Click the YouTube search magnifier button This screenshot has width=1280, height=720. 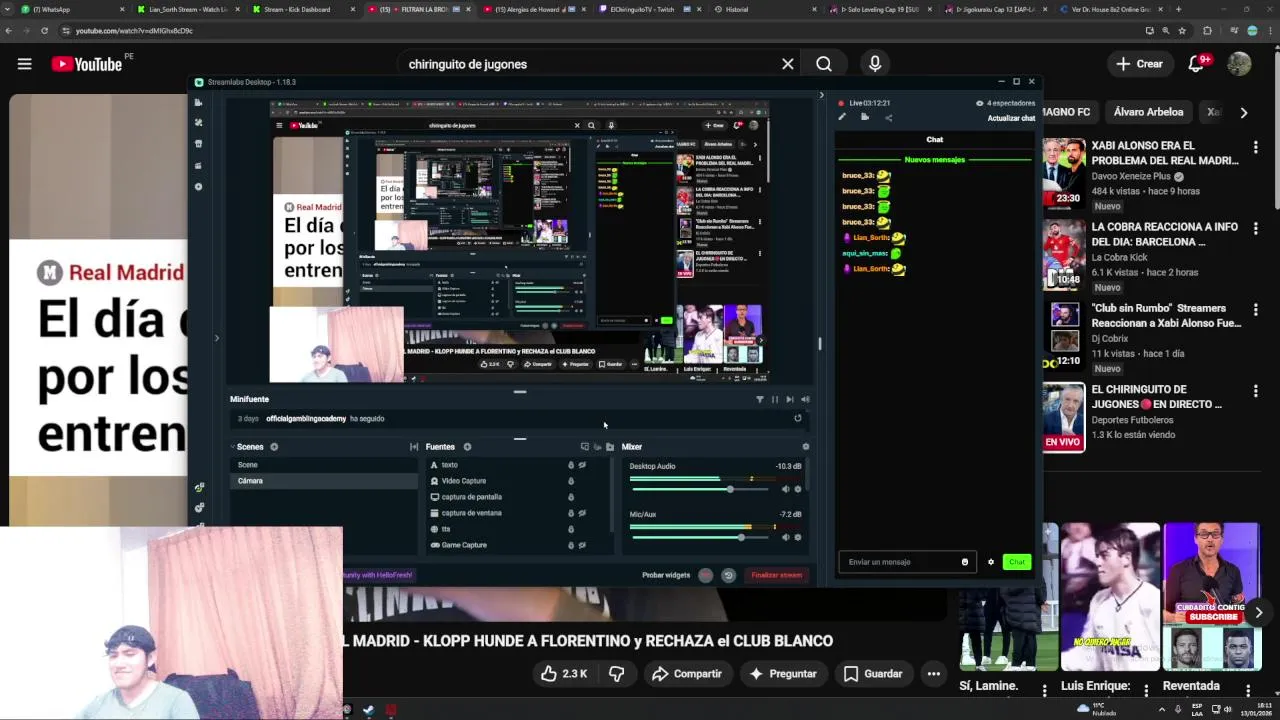(x=824, y=64)
